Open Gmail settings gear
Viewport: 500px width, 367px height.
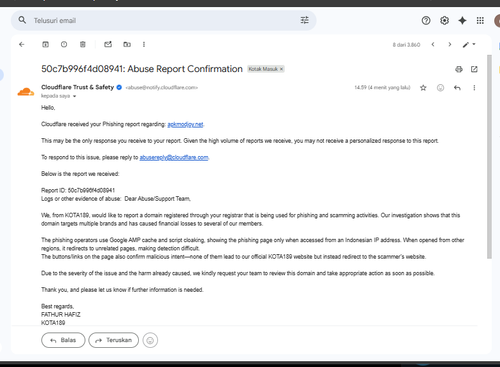pos(444,21)
